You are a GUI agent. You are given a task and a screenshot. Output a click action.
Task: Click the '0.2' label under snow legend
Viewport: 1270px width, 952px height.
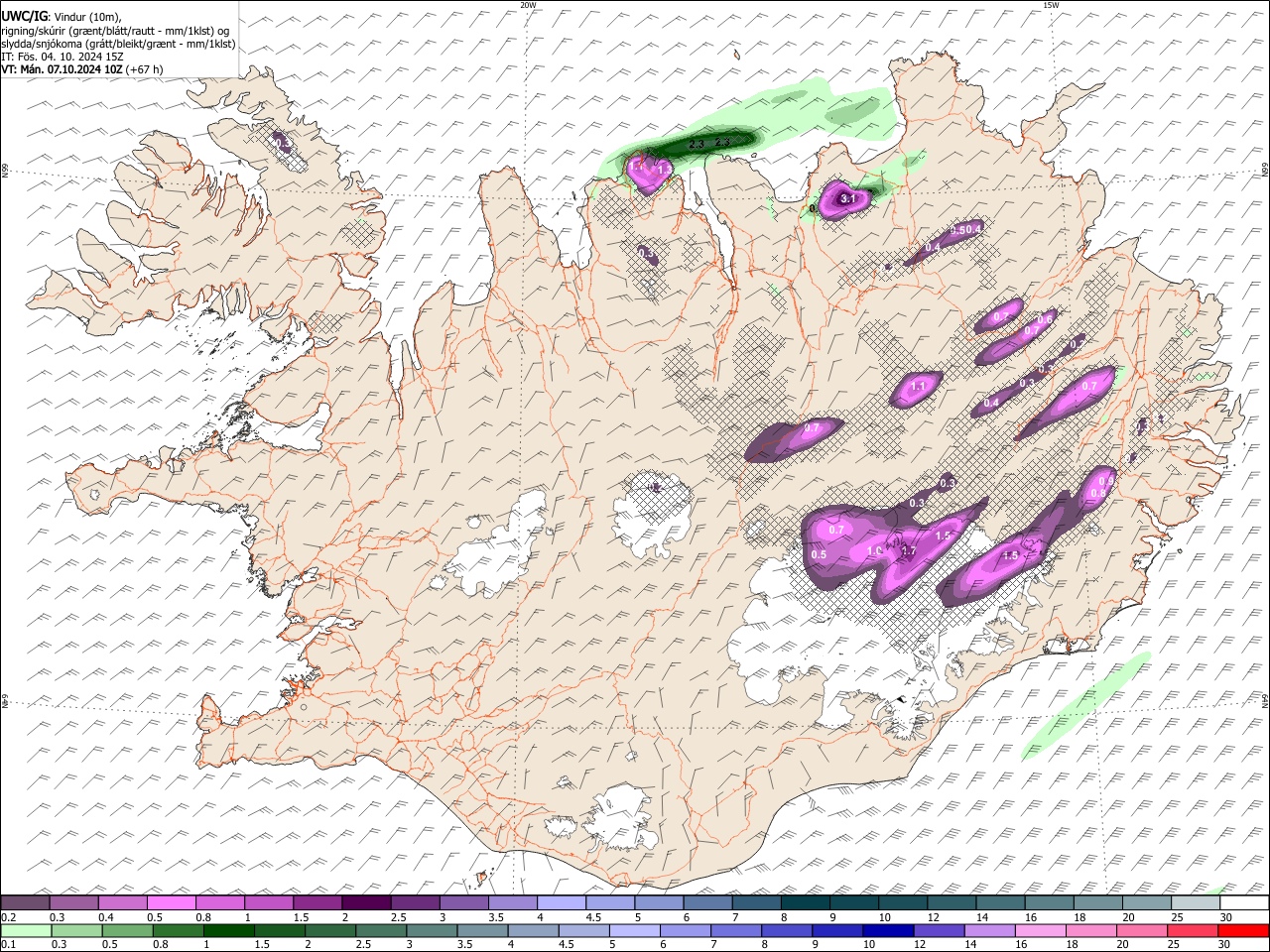[7, 916]
